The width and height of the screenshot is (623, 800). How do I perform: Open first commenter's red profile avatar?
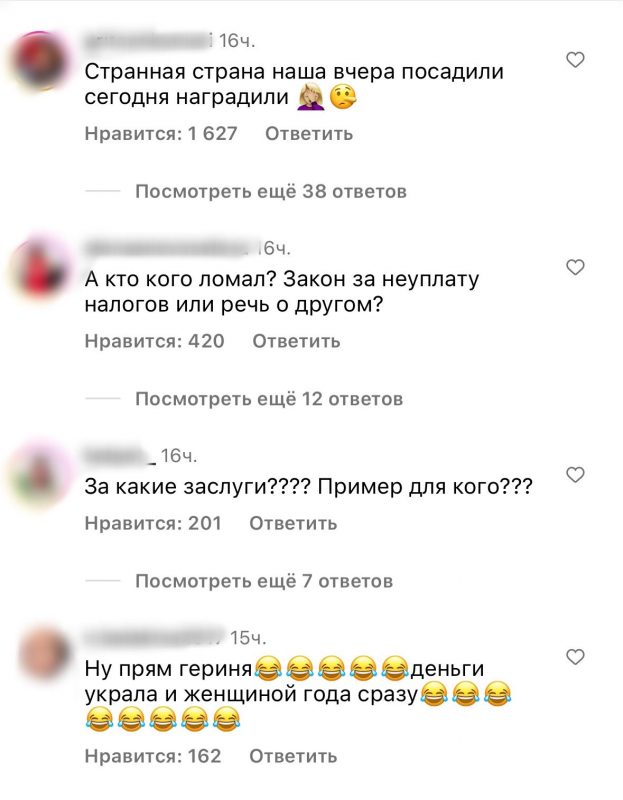tap(40, 61)
